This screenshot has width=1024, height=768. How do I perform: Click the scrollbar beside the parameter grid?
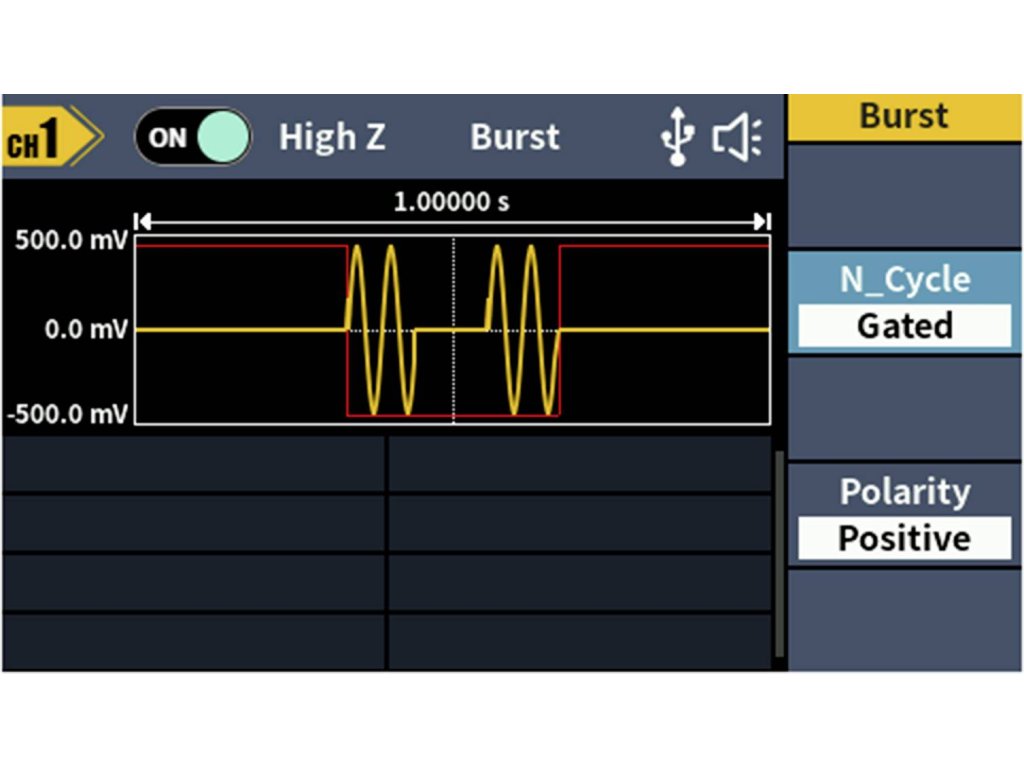[778, 555]
